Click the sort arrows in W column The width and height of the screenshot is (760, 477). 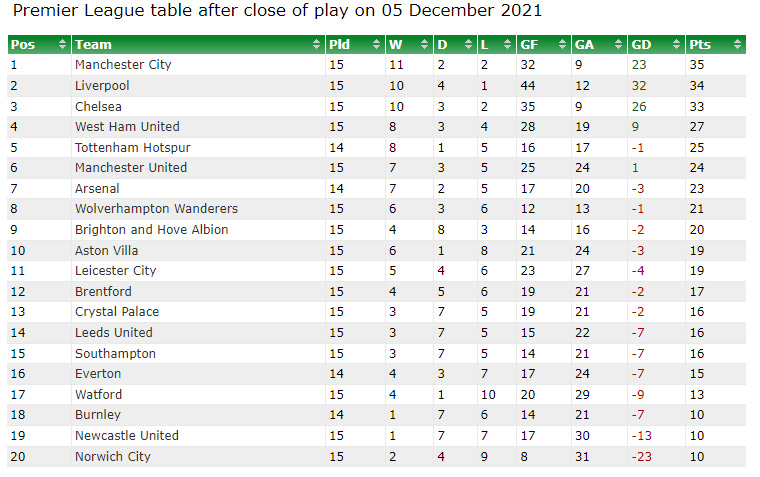point(425,44)
